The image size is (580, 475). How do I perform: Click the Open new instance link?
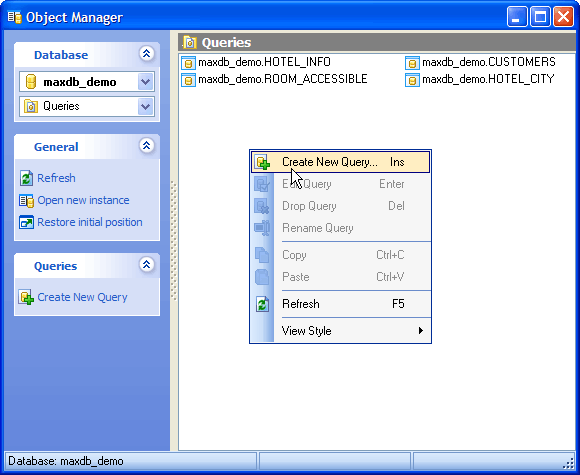[x=83, y=200]
